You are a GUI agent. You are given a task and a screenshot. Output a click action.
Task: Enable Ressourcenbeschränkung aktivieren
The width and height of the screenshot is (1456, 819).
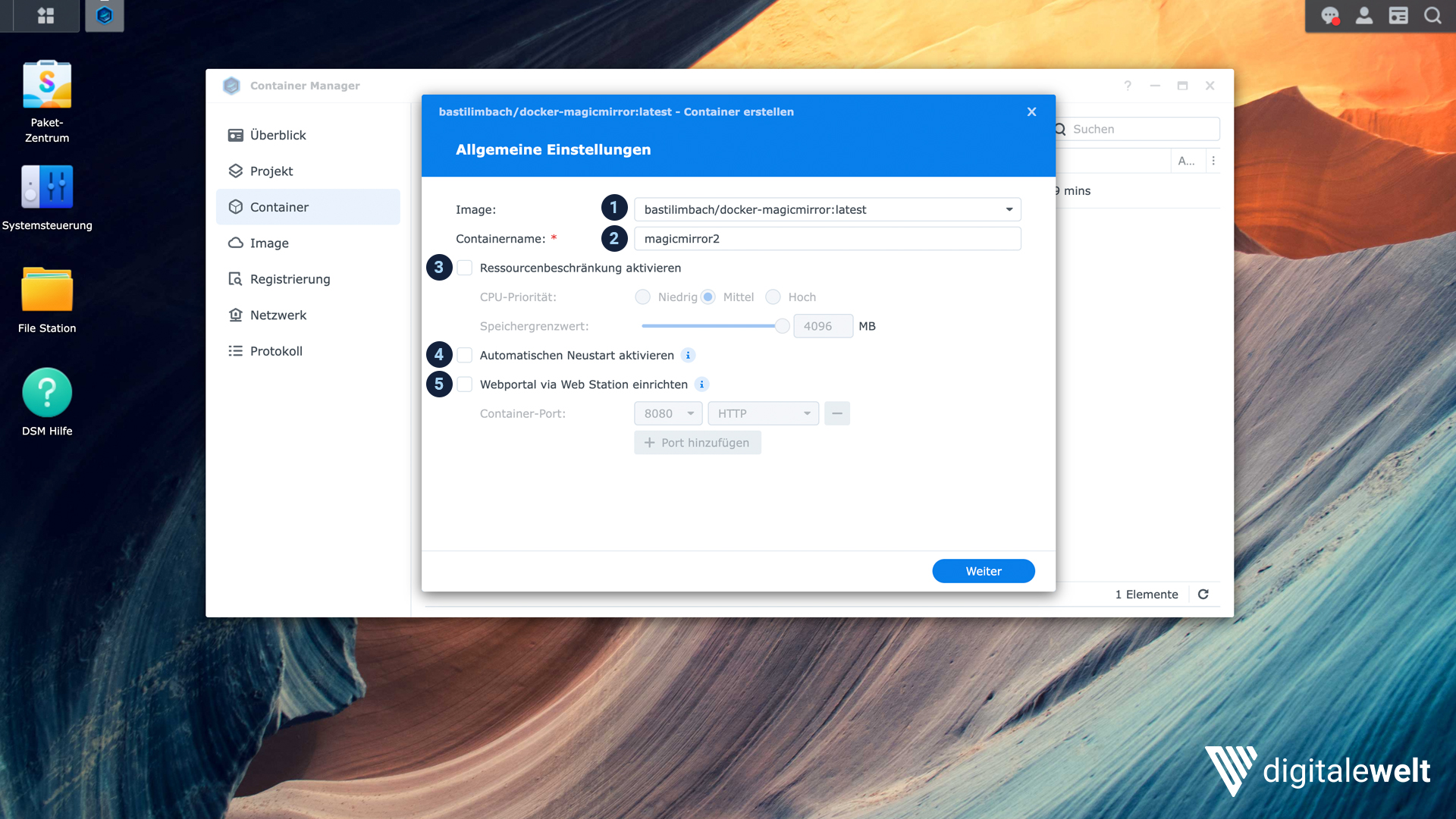[464, 268]
